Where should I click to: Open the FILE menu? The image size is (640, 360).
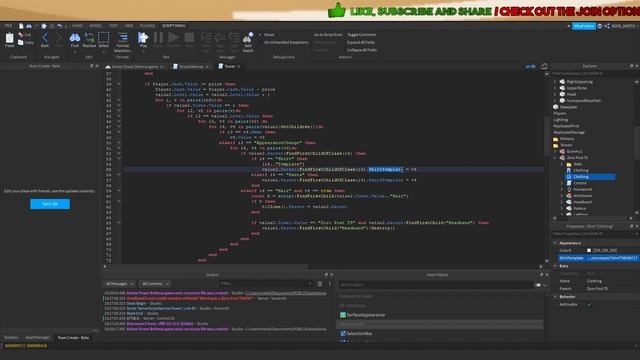click(8, 26)
